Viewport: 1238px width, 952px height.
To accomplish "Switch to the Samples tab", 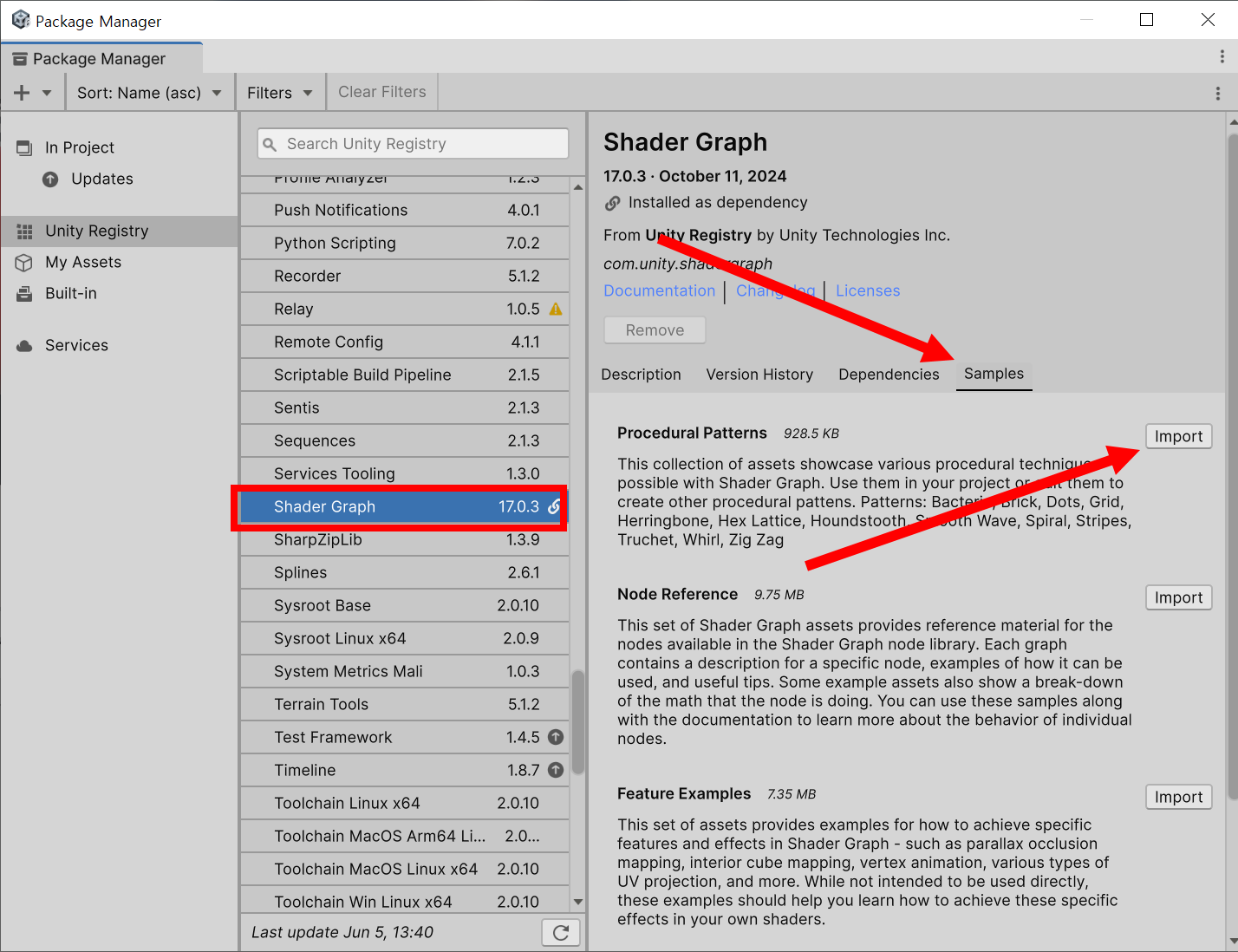I will pos(994,374).
